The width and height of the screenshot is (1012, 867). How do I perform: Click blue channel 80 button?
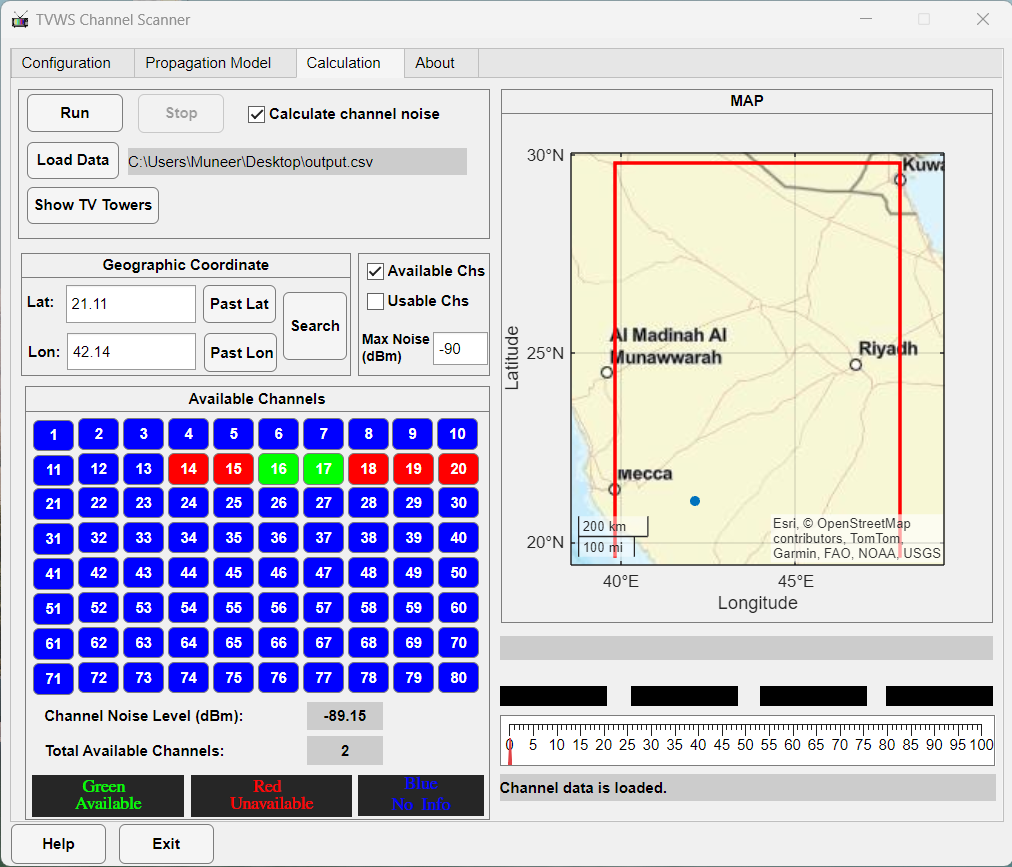point(458,678)
